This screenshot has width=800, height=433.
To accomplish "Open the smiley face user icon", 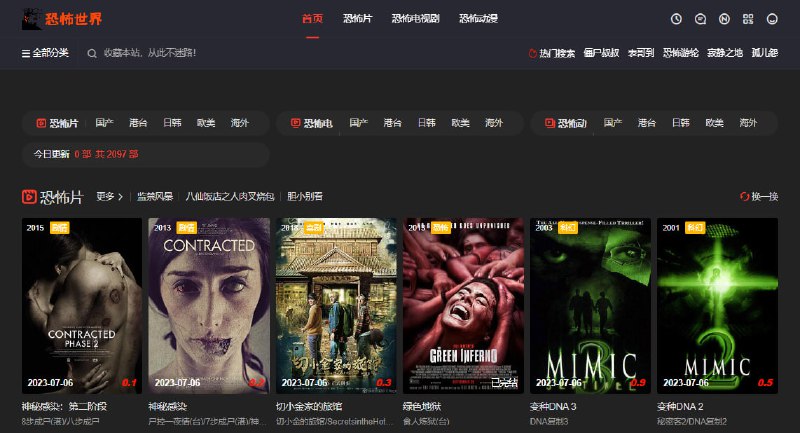I will (772, 19).
